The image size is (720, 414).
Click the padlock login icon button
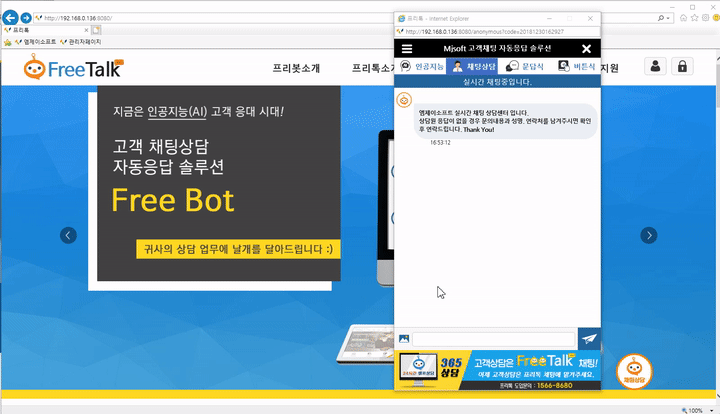(682, 67)
